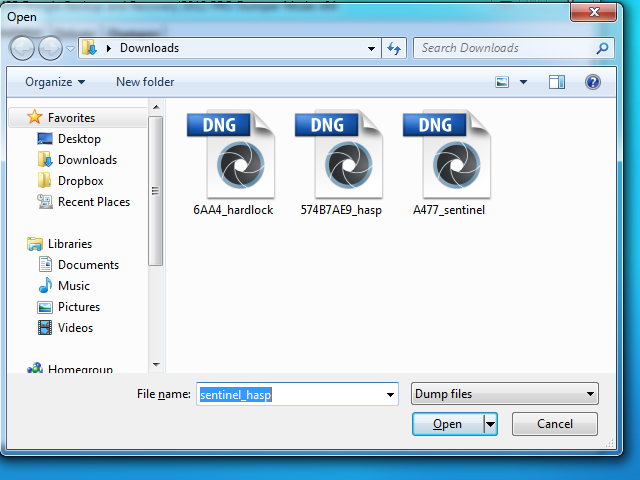Click the 6AA4_hardlock file name label
The height and width of the screenshot is (480, 640).
click(233, 210)
